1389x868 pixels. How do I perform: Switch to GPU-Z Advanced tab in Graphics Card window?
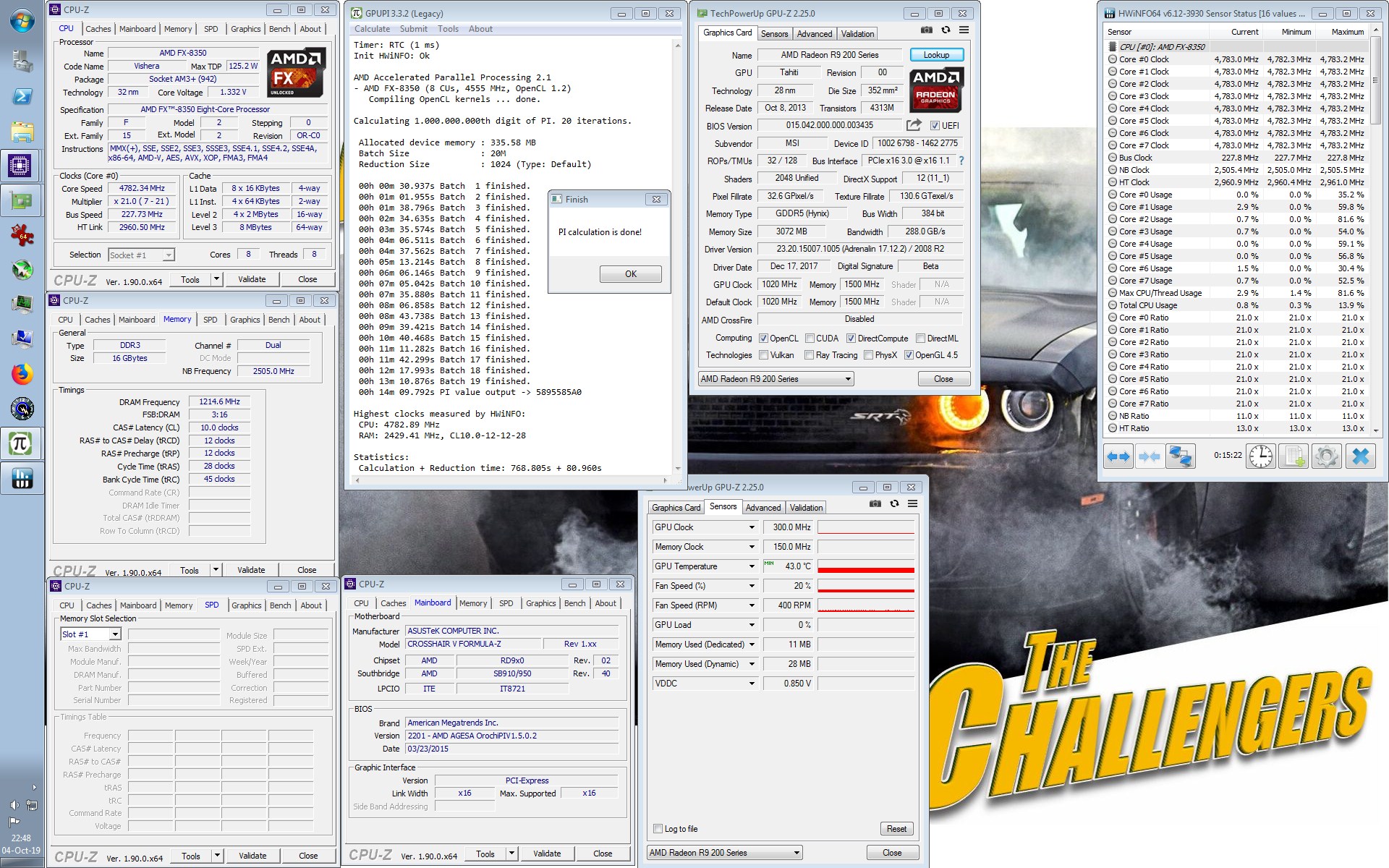(x=814, y=34)
